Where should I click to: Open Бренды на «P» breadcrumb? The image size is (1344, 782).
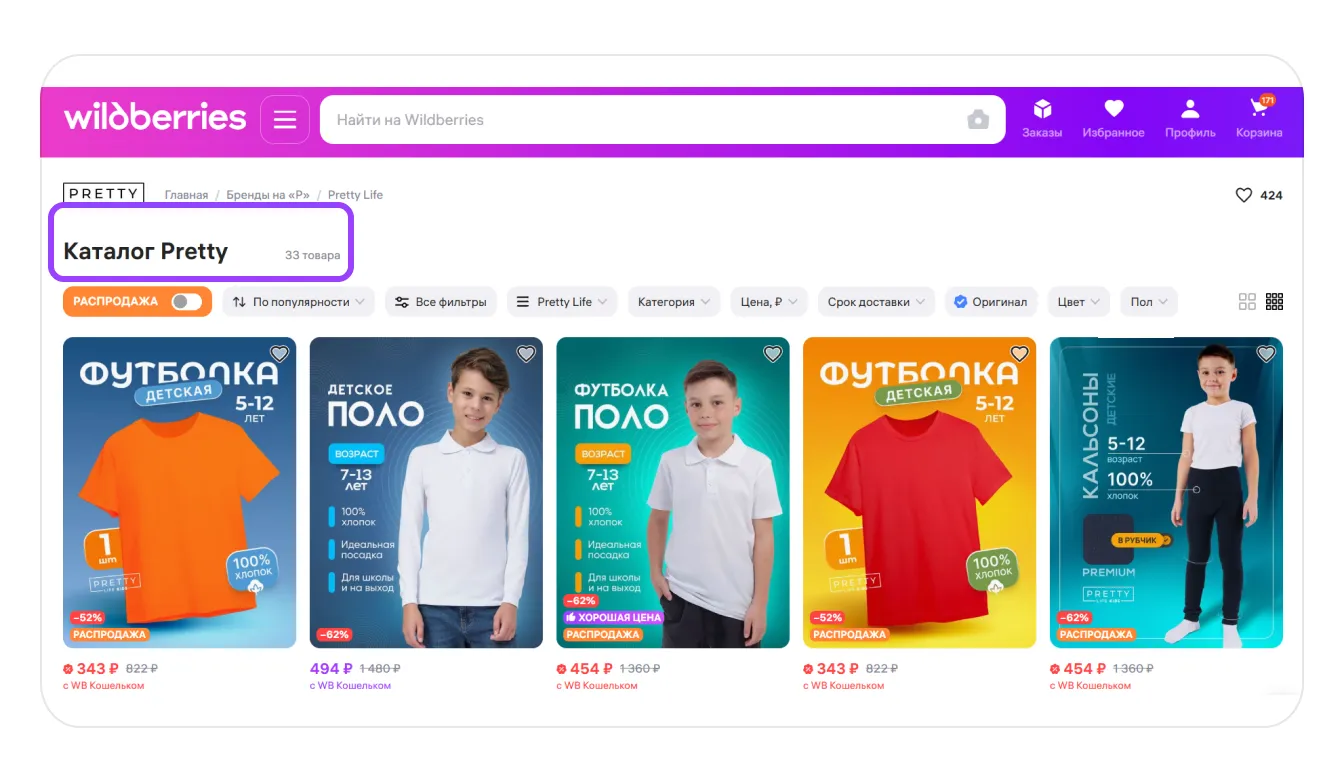click(x=268, y=195)
